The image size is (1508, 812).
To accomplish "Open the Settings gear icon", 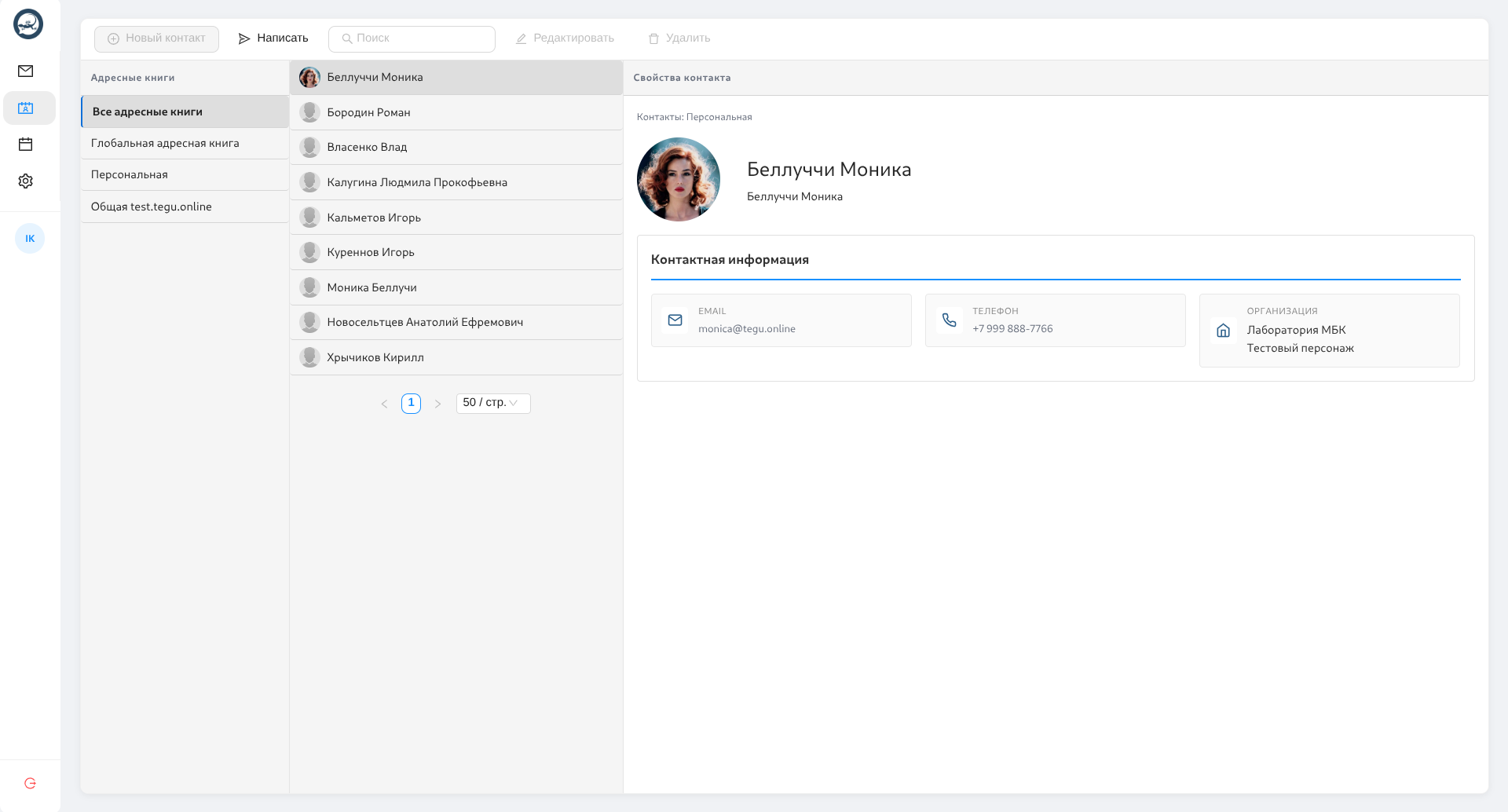I will coord(26,181).
